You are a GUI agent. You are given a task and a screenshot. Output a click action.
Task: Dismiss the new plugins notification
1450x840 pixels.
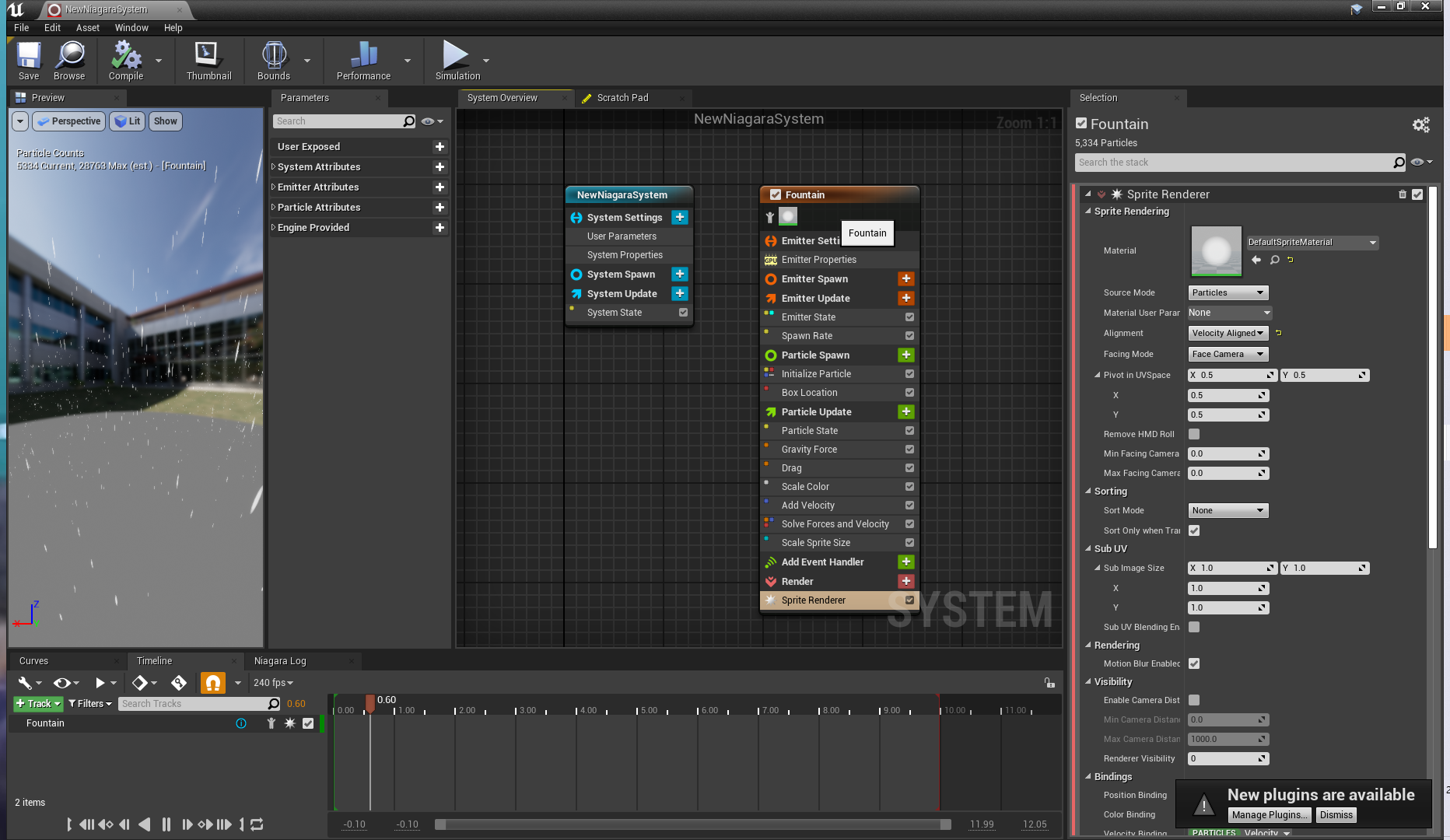pyautogui.click(x=1336, y=815)
